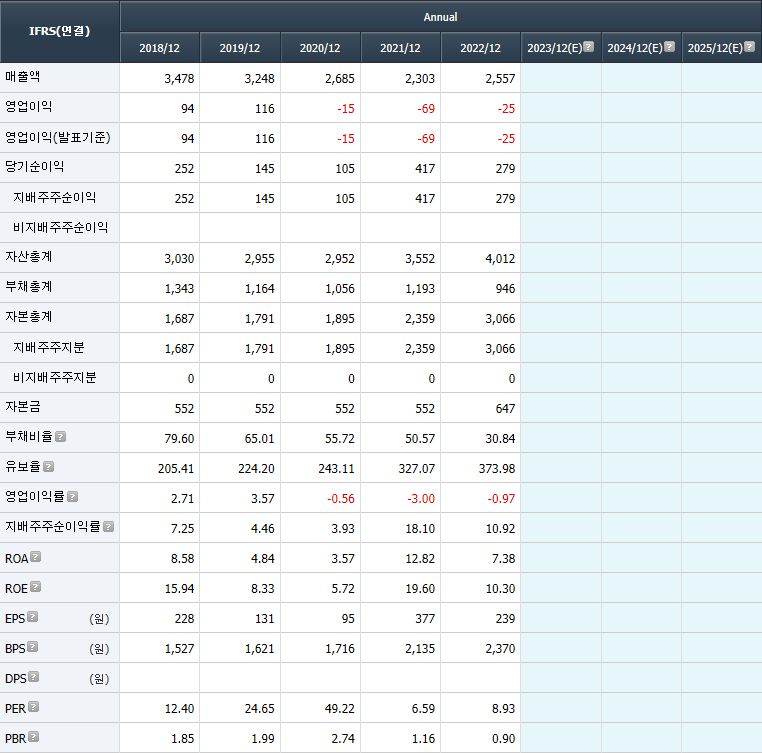Image resolution: width=762 pixels, height=753 pixels.
Task: Click the 15.94 ROE value
Action: point(179,589)
